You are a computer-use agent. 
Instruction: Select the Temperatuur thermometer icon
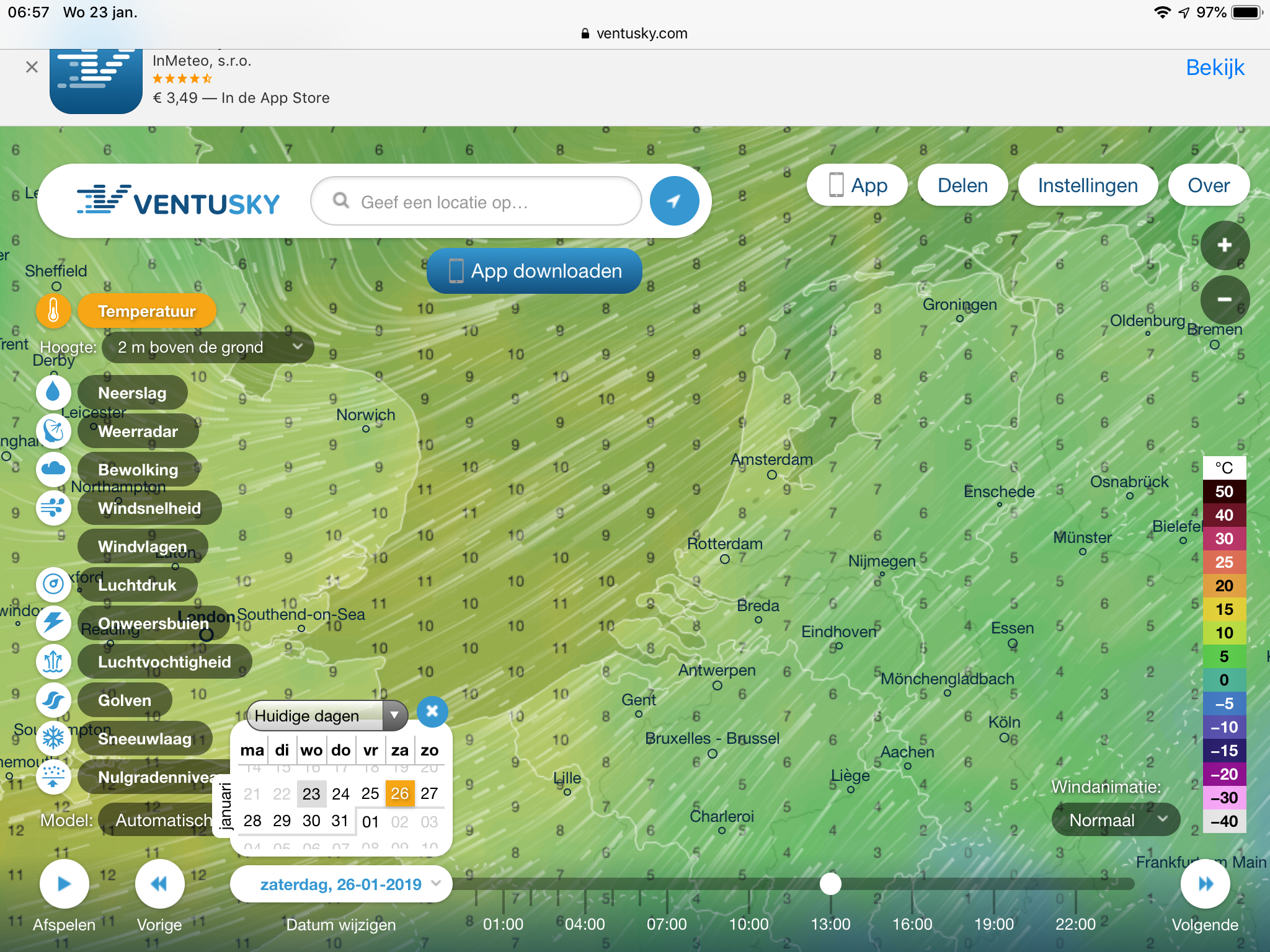click(53, 311)
